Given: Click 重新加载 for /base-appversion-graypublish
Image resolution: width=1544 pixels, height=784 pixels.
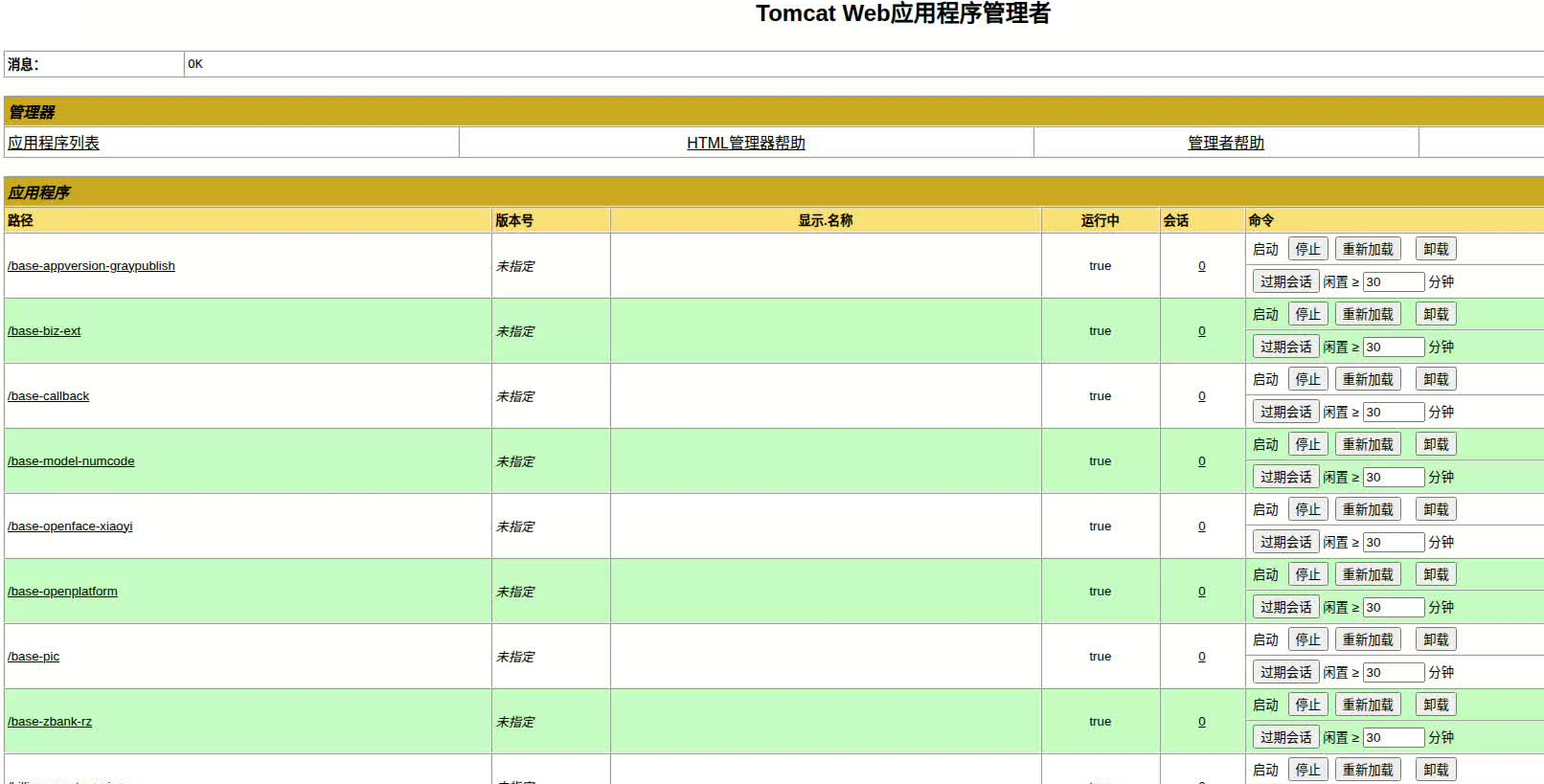Looking at the screenshot, I should coord(1368,249).
